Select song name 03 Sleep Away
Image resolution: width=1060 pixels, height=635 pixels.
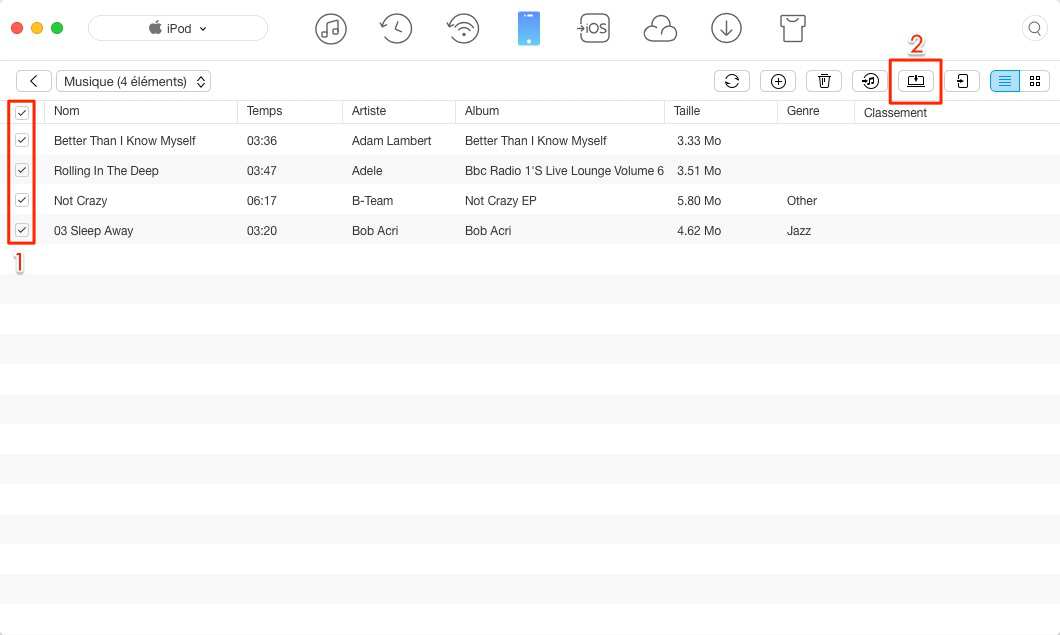tap(93, 231)
